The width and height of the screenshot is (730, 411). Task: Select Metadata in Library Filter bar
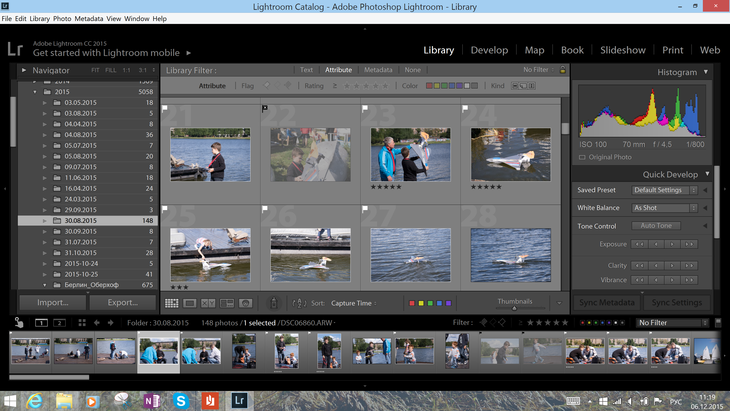pyautogui.click(x=378, y=70)
